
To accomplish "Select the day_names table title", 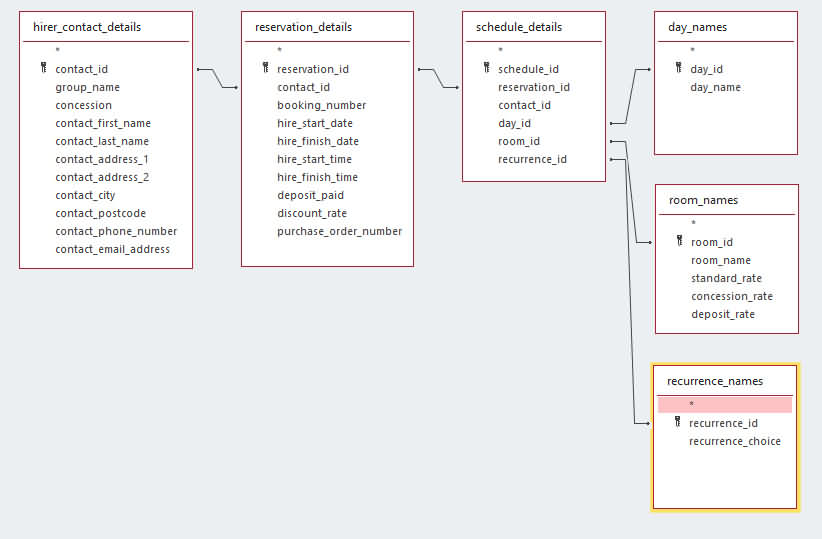I will pyautogui.click(x=697, y=27).
